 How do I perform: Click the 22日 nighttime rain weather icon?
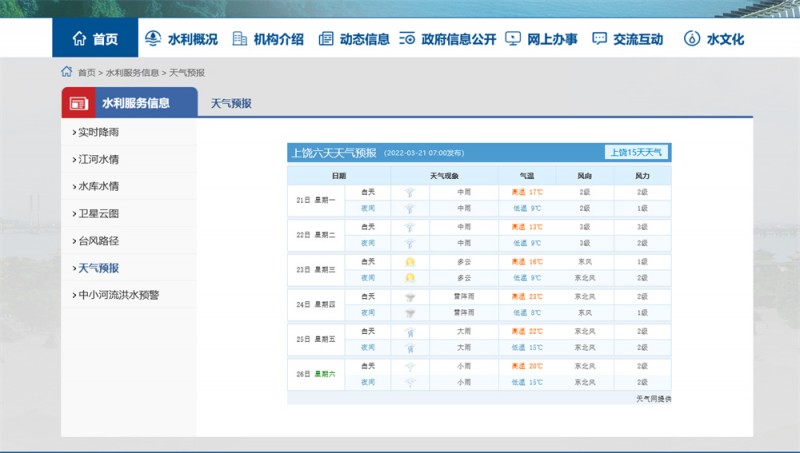[410, 243]
